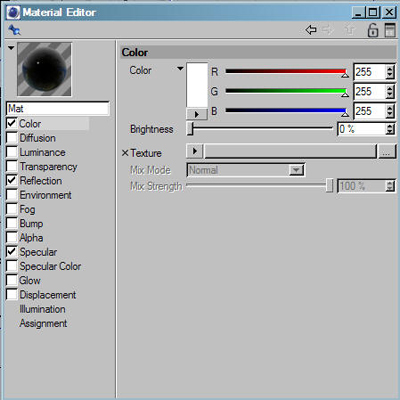Maximize the Material Editor window
This screenshot has width=400, height=400.
[373, 13]
